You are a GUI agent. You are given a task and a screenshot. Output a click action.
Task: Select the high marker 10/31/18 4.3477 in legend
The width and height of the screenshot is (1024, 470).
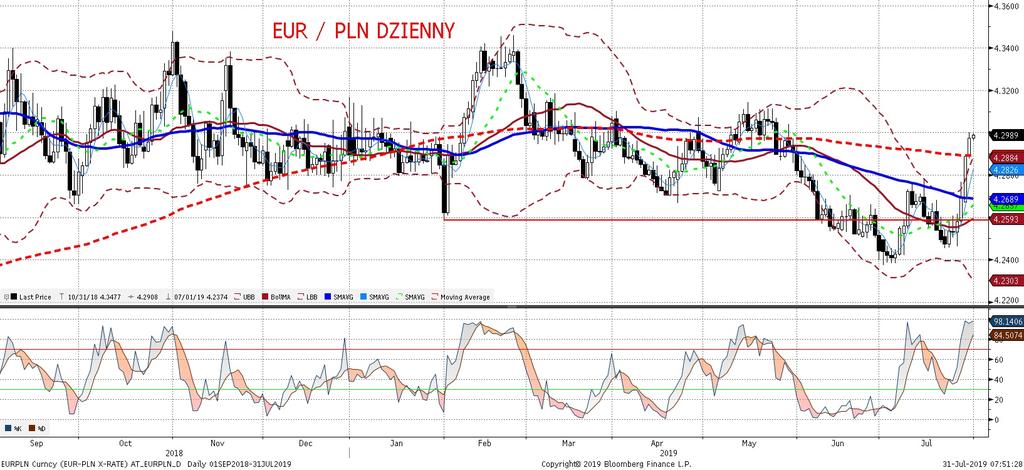pos(90,297)
